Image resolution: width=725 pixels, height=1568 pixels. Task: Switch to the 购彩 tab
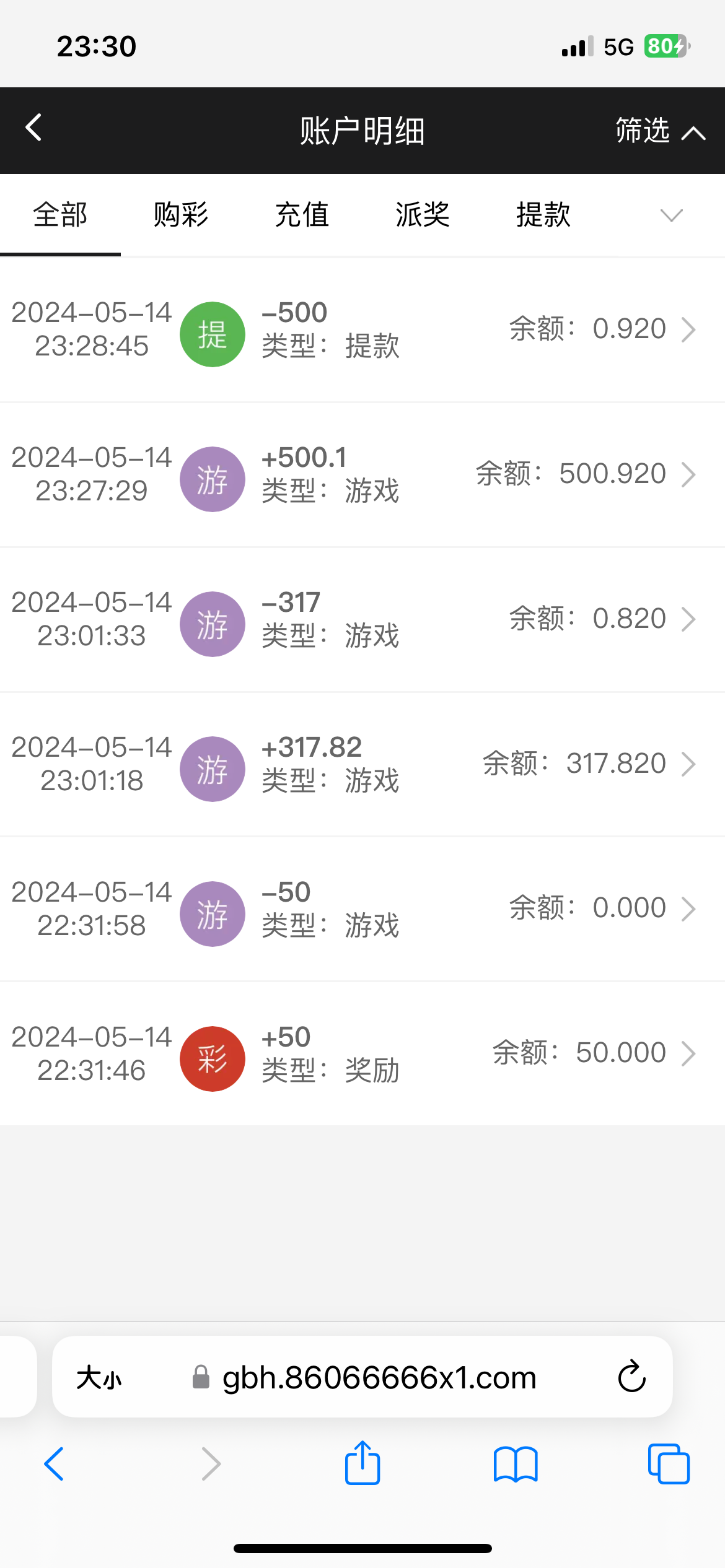click(181, 216)
